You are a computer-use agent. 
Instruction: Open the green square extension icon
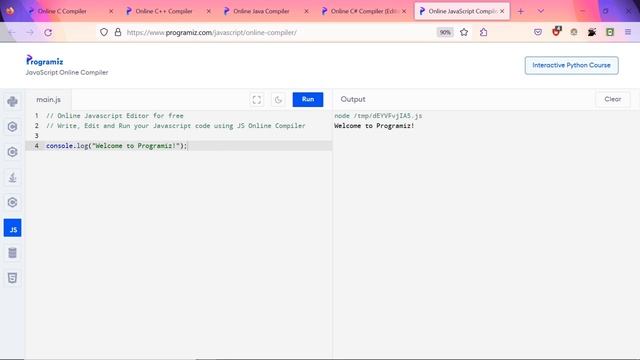click(610, 32)
